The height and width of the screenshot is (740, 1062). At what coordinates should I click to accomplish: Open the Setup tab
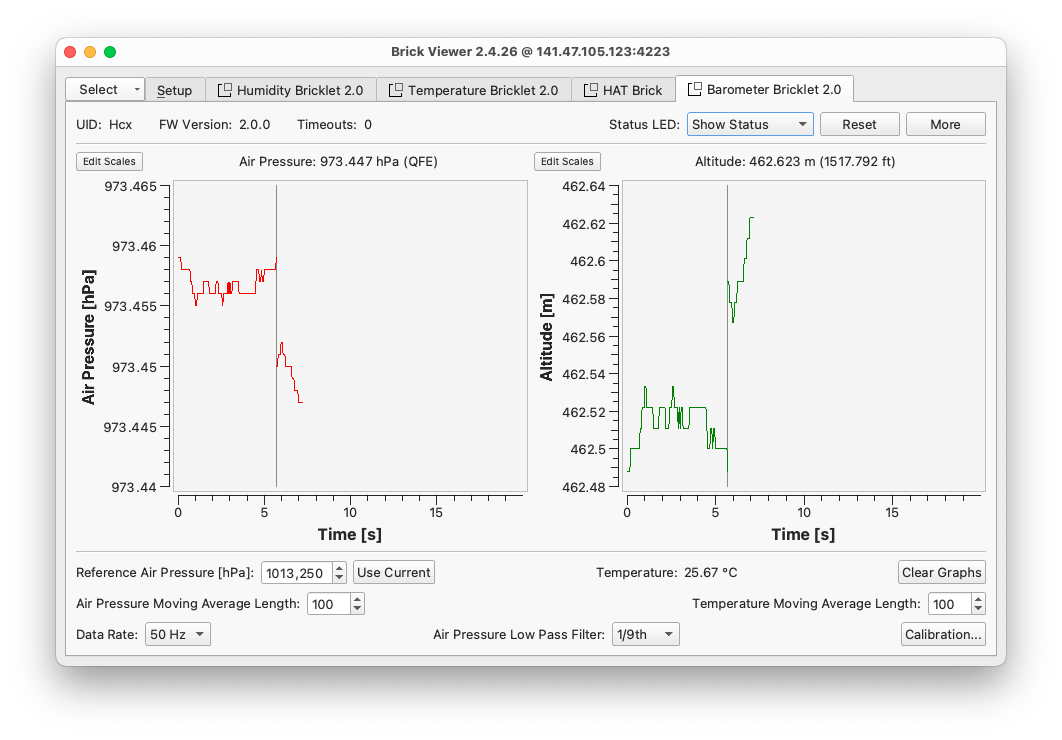[x=175, y=90]
